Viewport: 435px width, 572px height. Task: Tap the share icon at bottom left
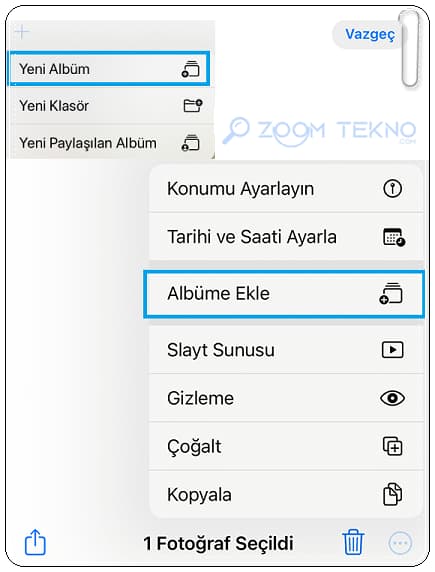pyautogui.click(x=35, y=542)
